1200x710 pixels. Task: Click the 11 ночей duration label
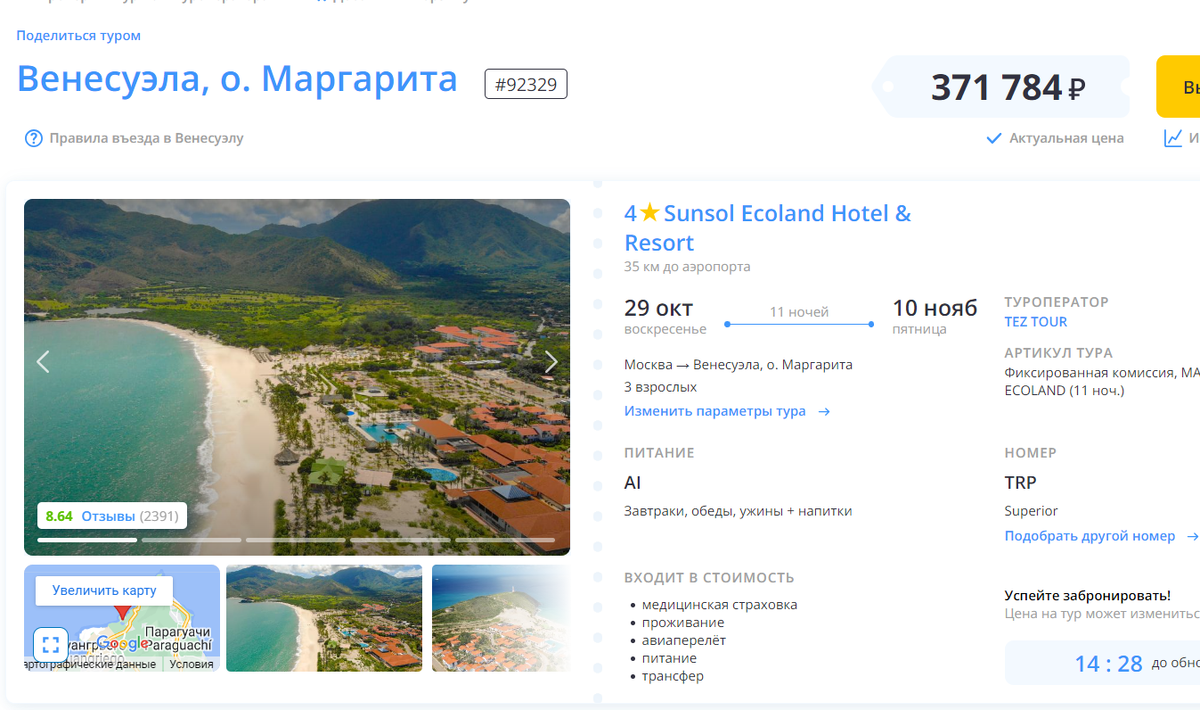tap(799, 312)
